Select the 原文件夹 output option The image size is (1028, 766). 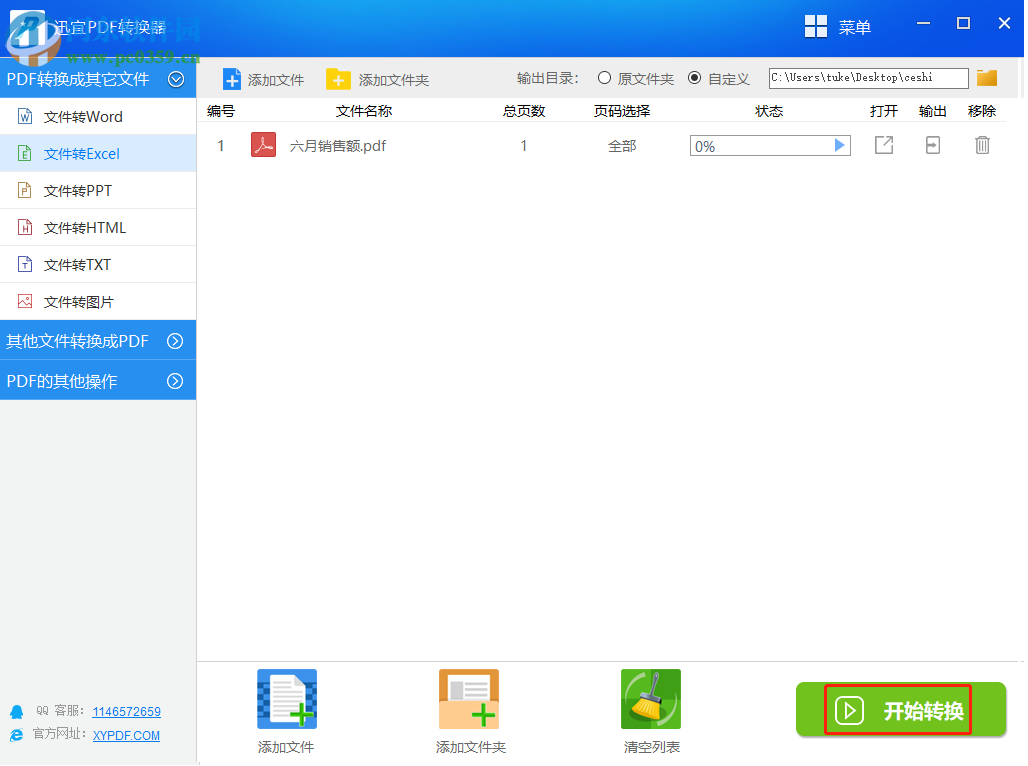click(x=606, y=77)
